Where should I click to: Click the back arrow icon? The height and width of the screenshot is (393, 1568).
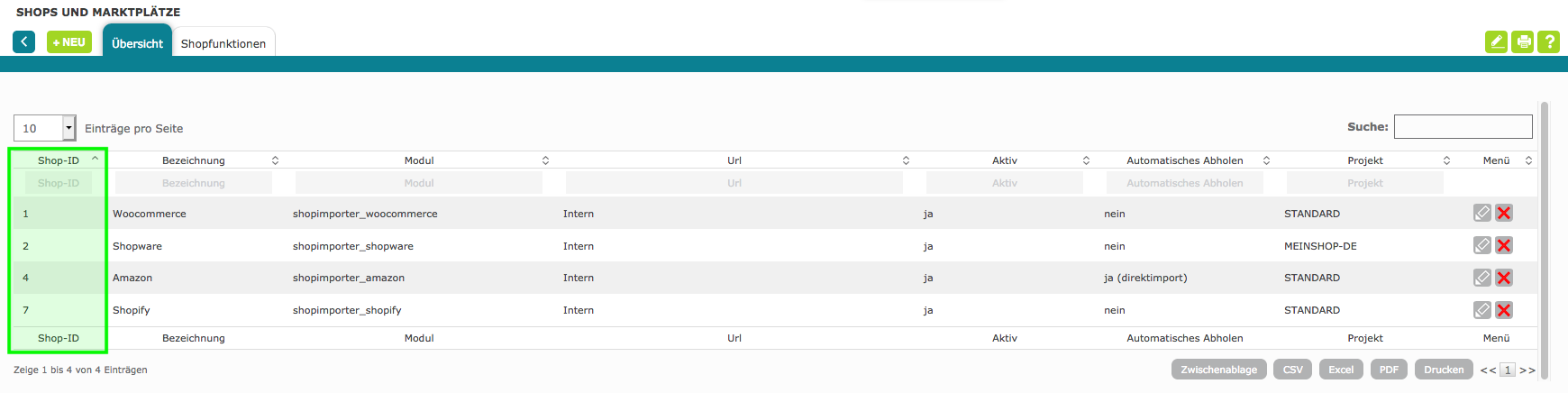pos(24,42)
